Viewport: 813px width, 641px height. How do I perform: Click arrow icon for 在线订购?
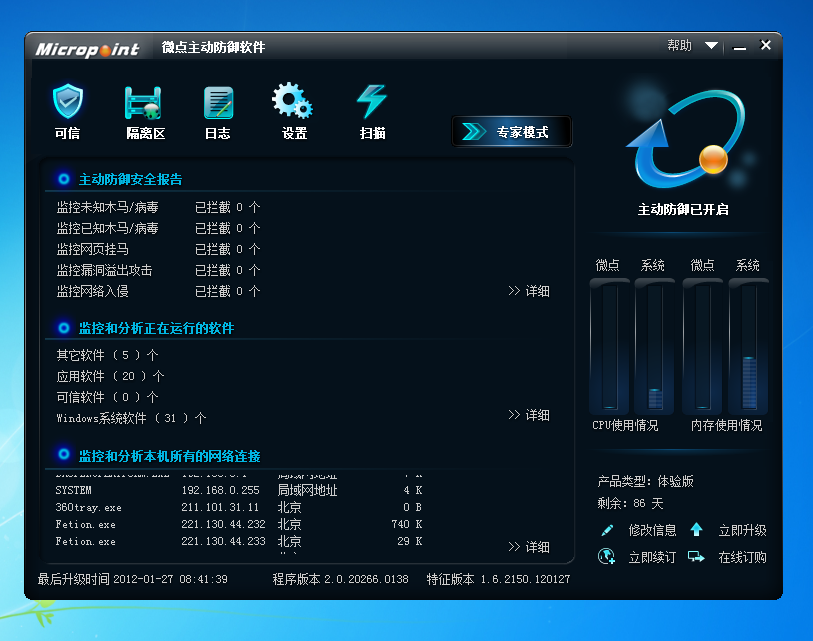pos(696,557)
